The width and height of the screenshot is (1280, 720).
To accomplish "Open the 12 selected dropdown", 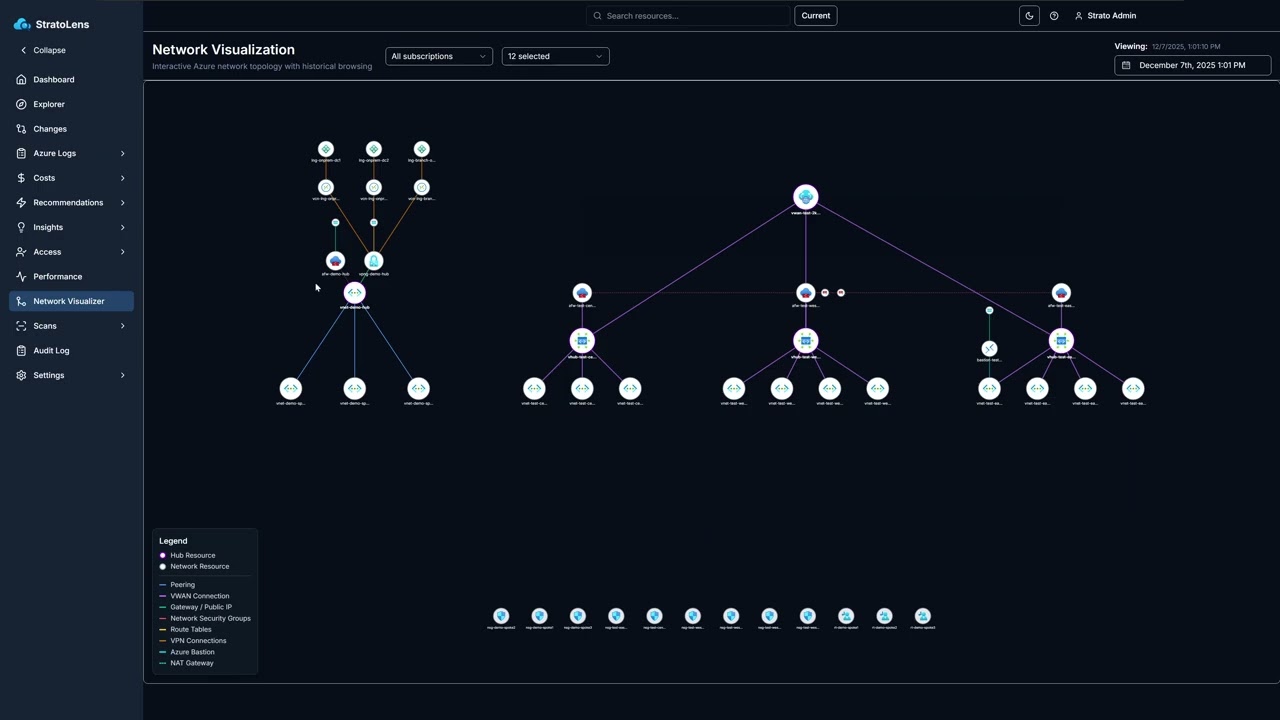I will click(555, 56).
